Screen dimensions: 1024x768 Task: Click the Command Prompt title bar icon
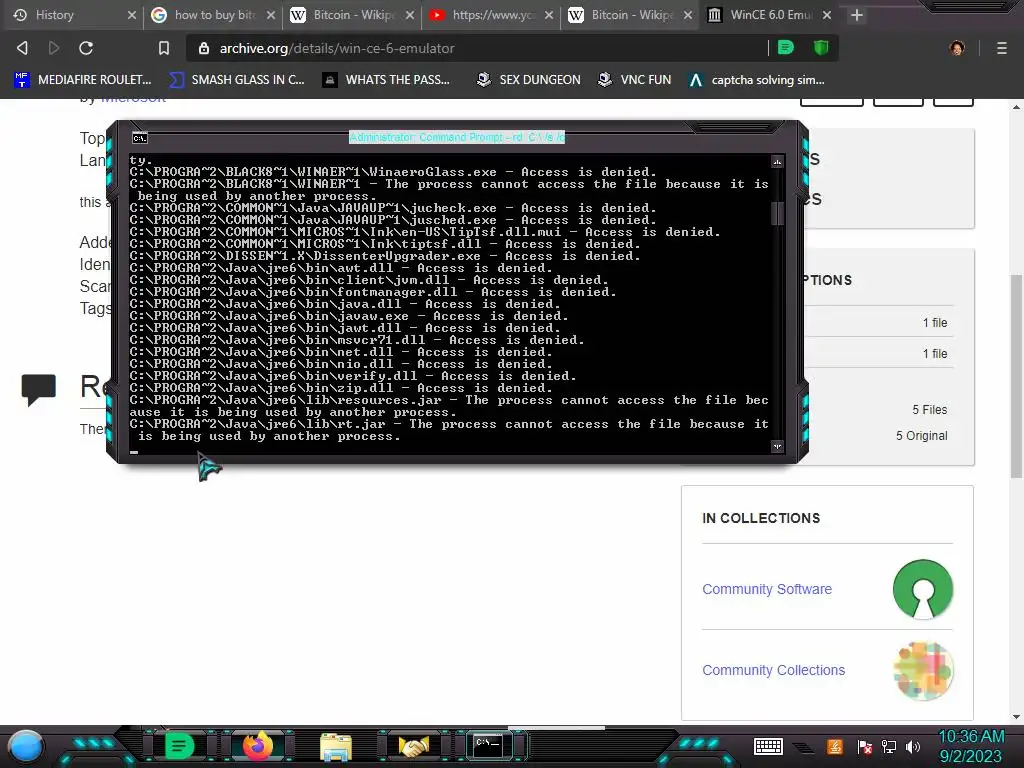click(x=140, y=138)
